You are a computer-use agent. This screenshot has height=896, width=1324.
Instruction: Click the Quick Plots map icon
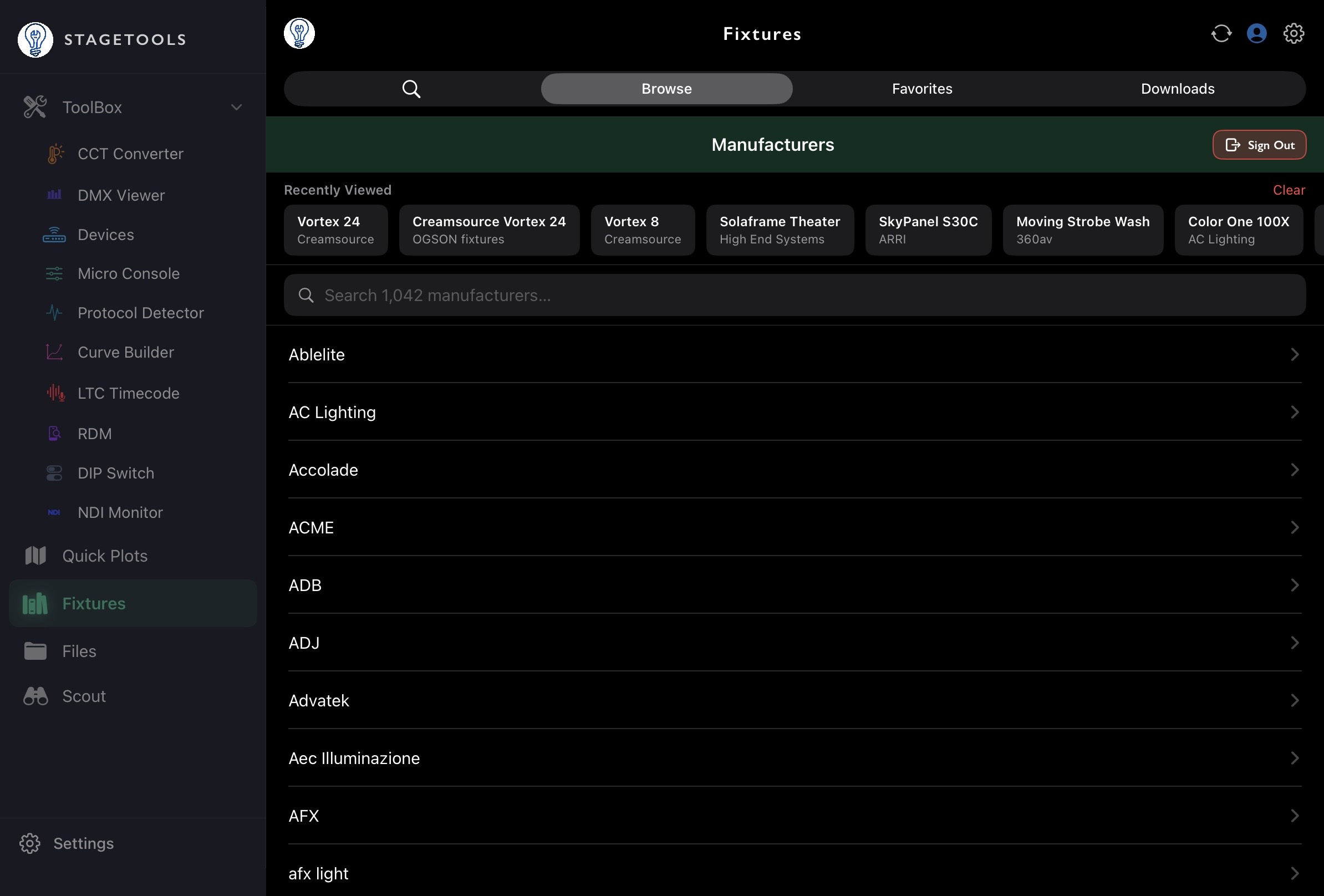35,556
